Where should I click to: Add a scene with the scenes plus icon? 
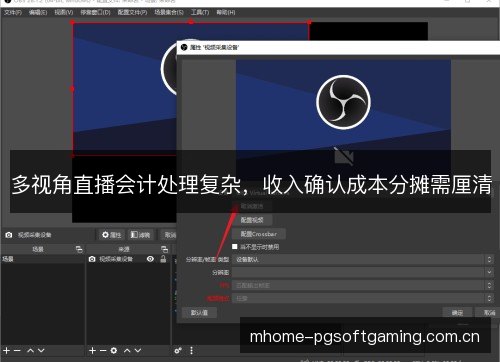pos(7,351)
